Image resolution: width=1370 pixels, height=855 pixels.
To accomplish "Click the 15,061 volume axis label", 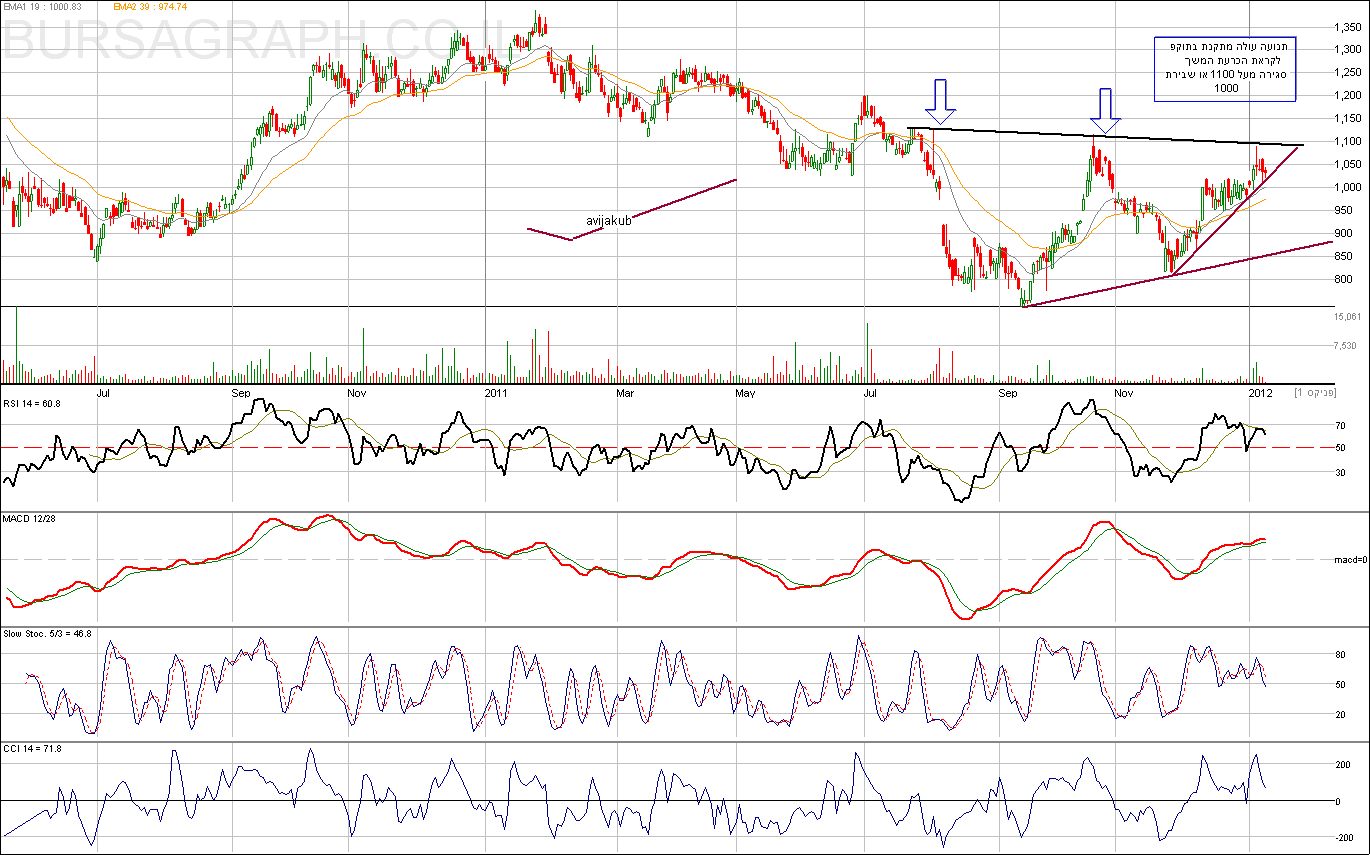I will (x=1346, y=316).
